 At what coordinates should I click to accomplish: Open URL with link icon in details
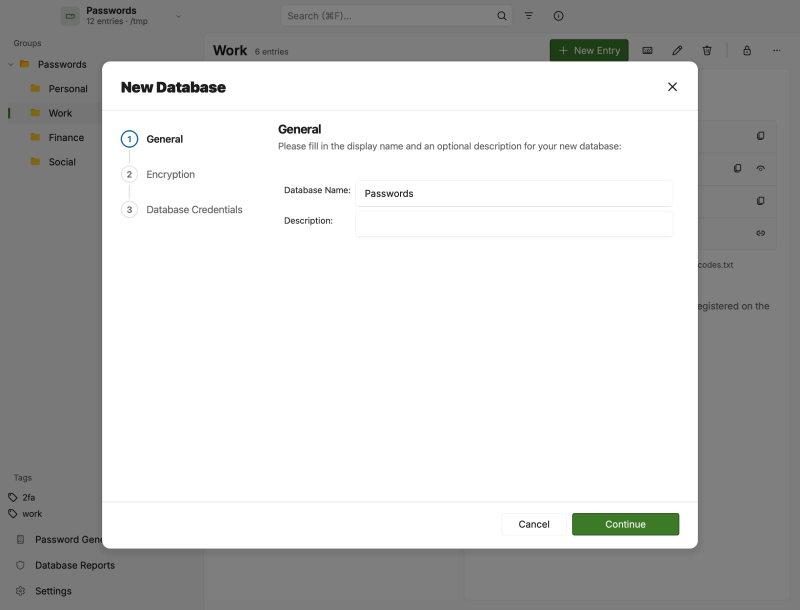pyautogui.click(x=760, y=233)
